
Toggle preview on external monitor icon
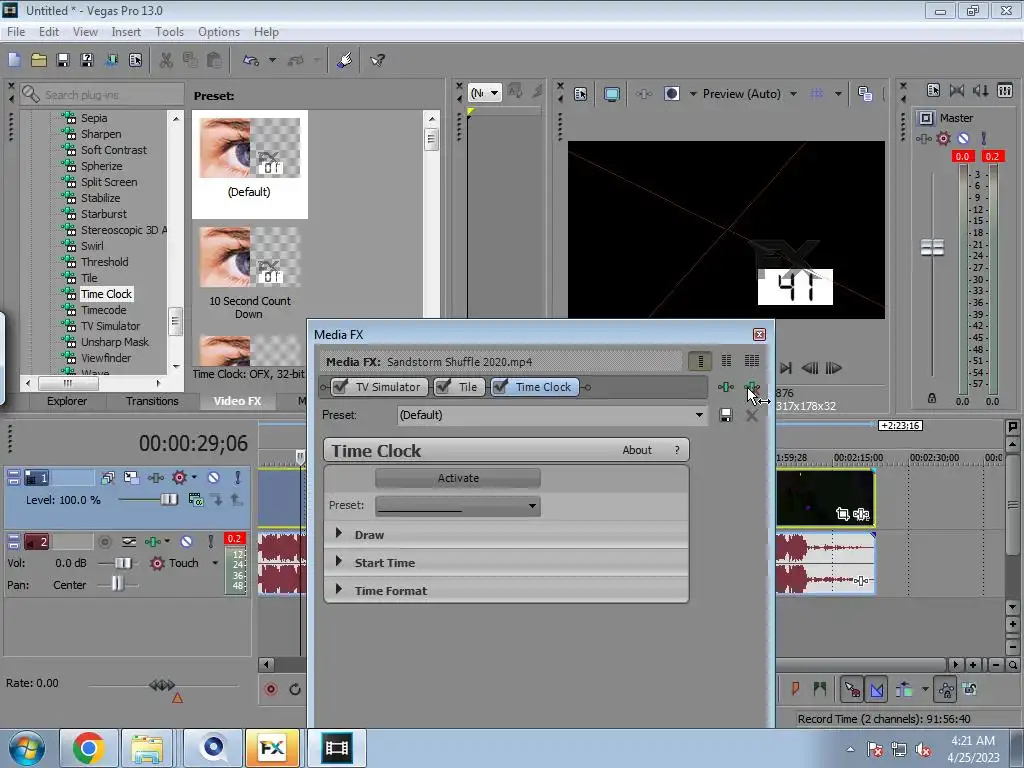click(611, 94)
